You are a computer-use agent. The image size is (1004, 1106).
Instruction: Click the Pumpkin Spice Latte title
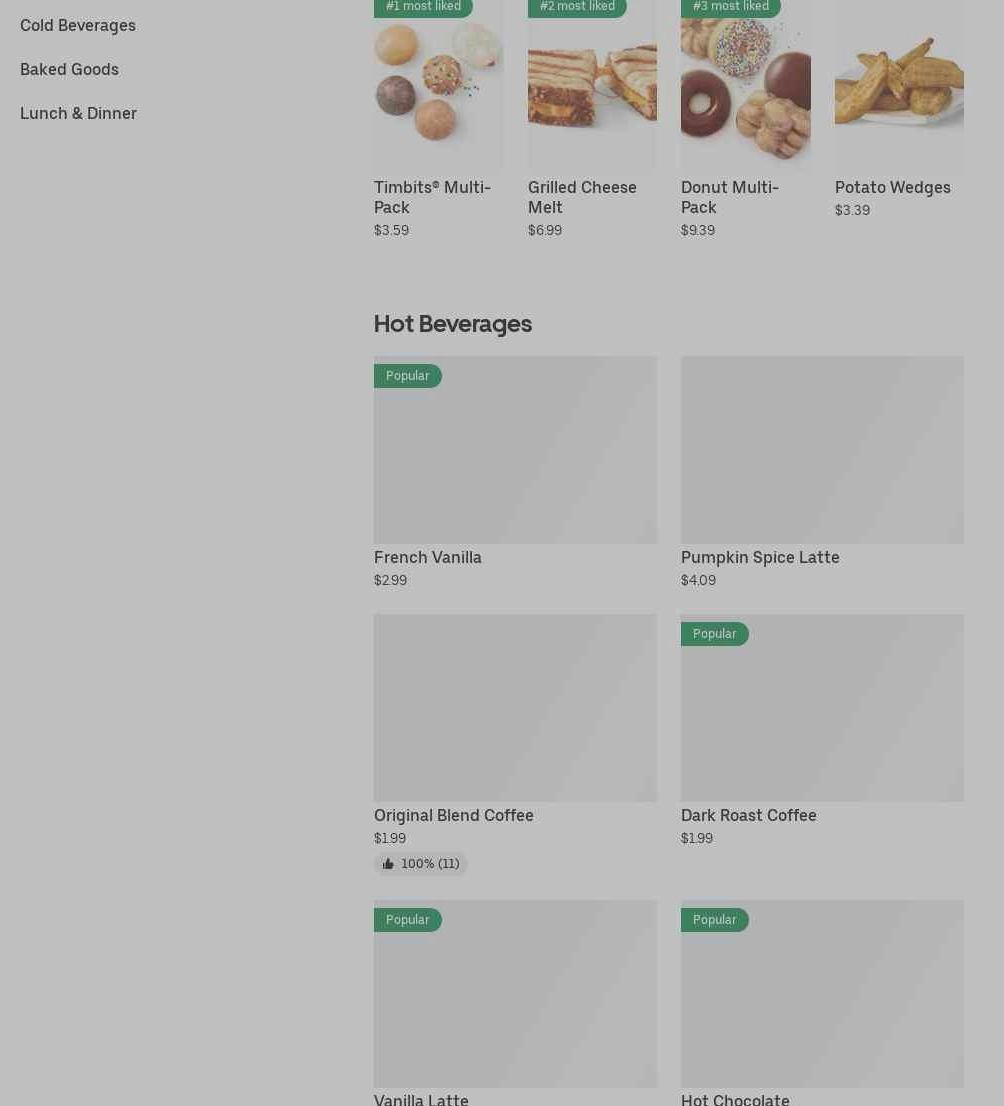pos(760,557)
